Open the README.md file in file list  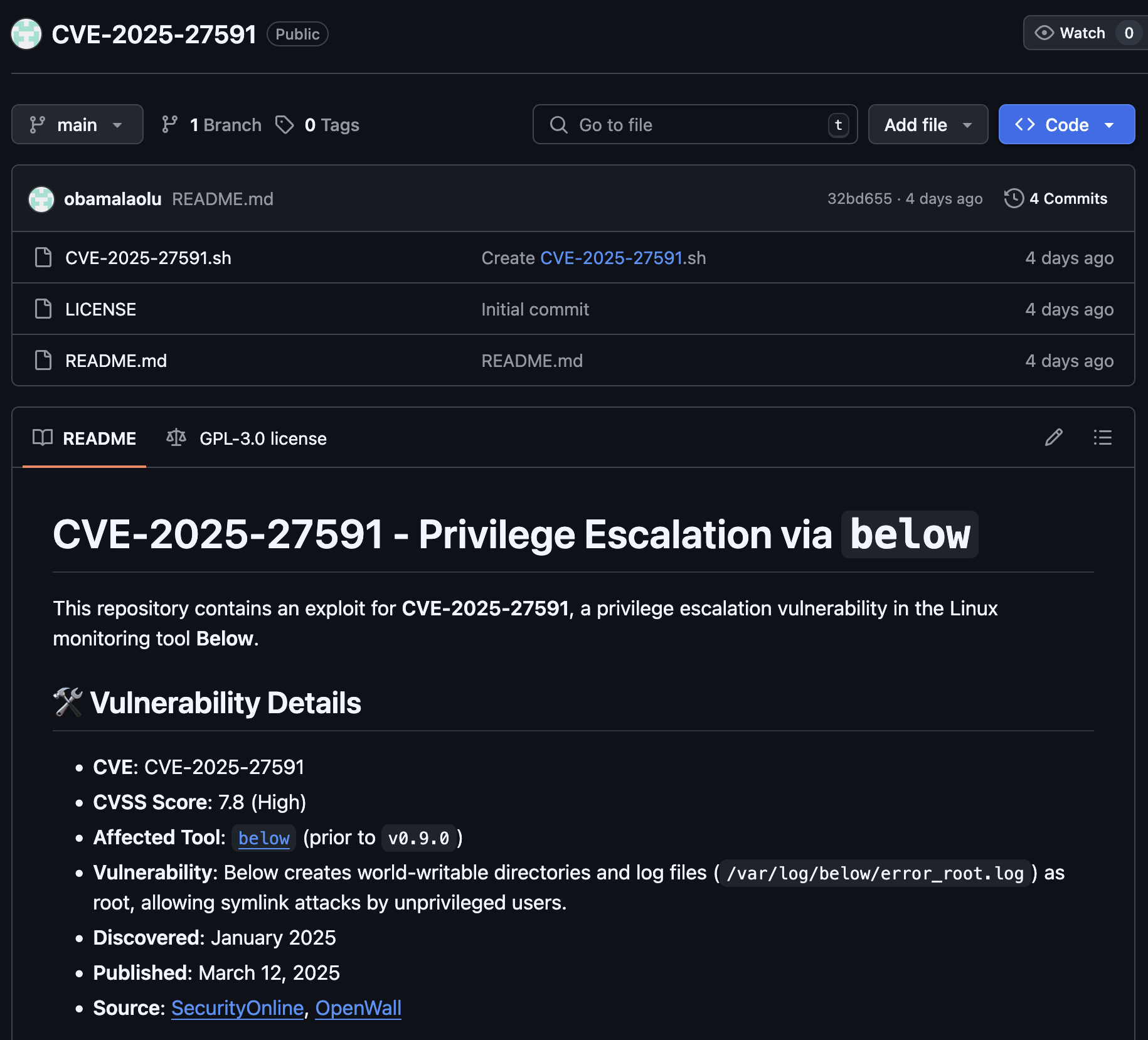tap(116, 361)
